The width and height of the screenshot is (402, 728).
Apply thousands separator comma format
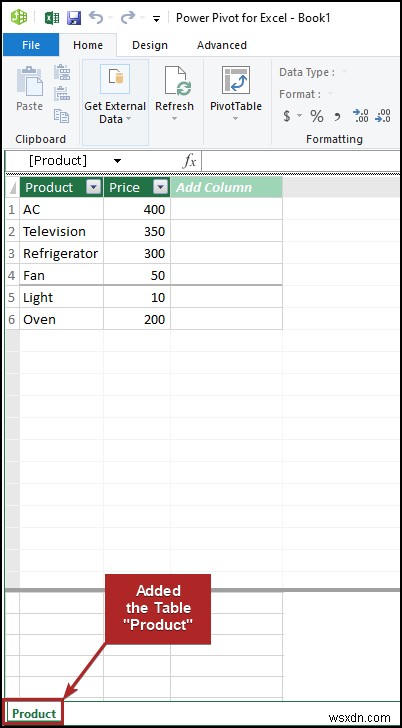(x=337, y=116)
